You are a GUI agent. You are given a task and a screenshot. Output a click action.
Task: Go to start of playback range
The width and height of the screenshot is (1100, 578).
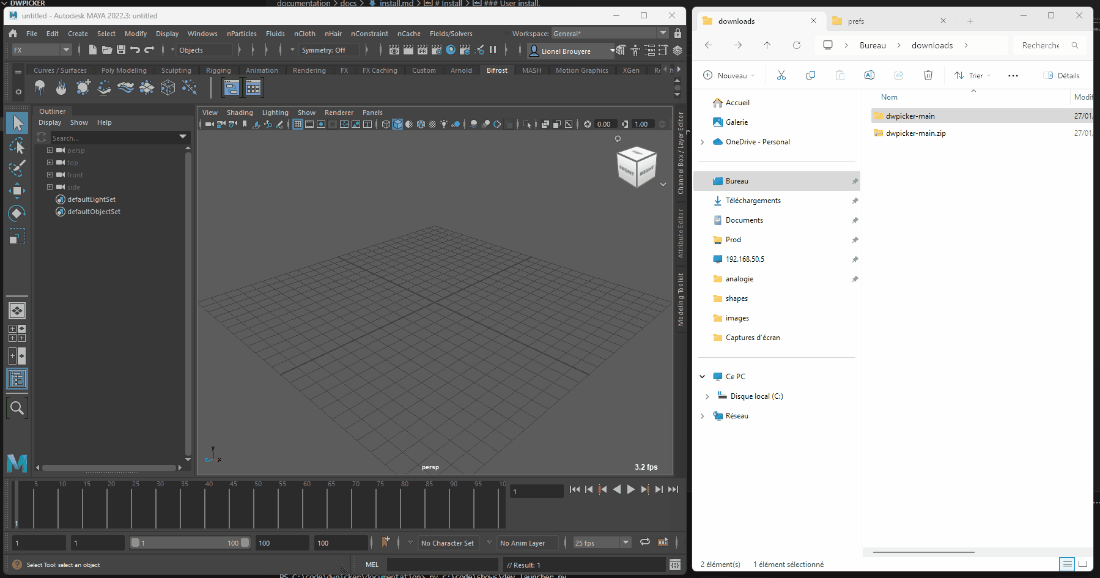[575, 490]
